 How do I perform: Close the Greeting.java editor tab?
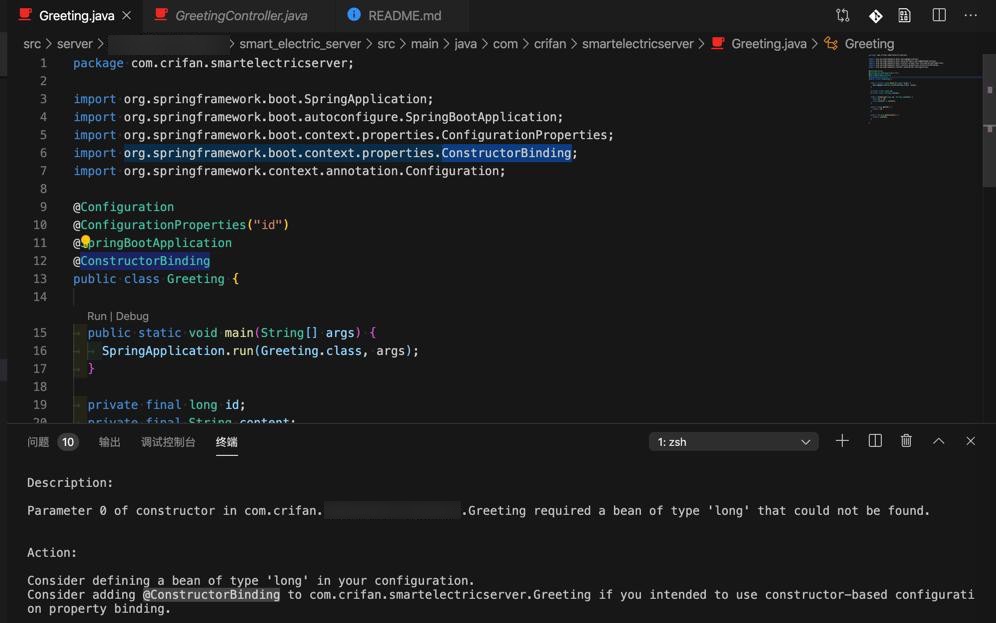(125, 16)
